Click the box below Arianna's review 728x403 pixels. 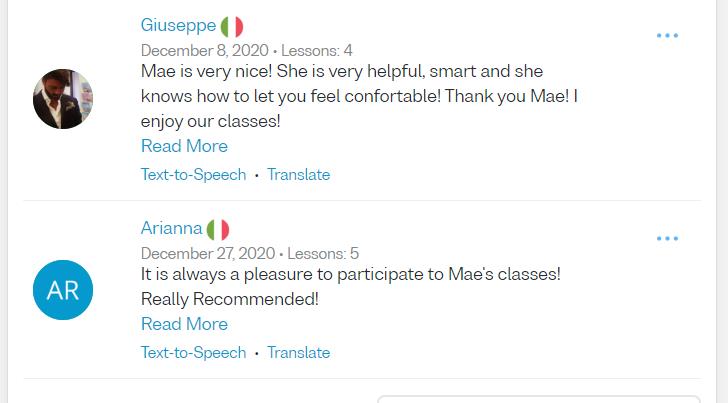click(540, 399)
